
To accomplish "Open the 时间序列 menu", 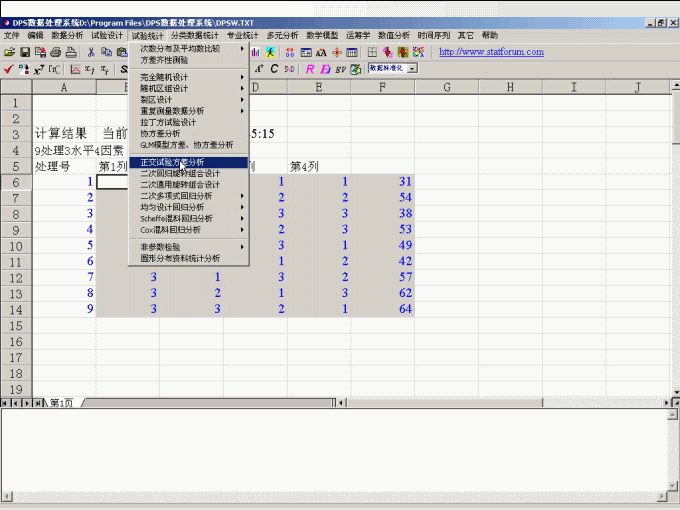I will (435, 35).
